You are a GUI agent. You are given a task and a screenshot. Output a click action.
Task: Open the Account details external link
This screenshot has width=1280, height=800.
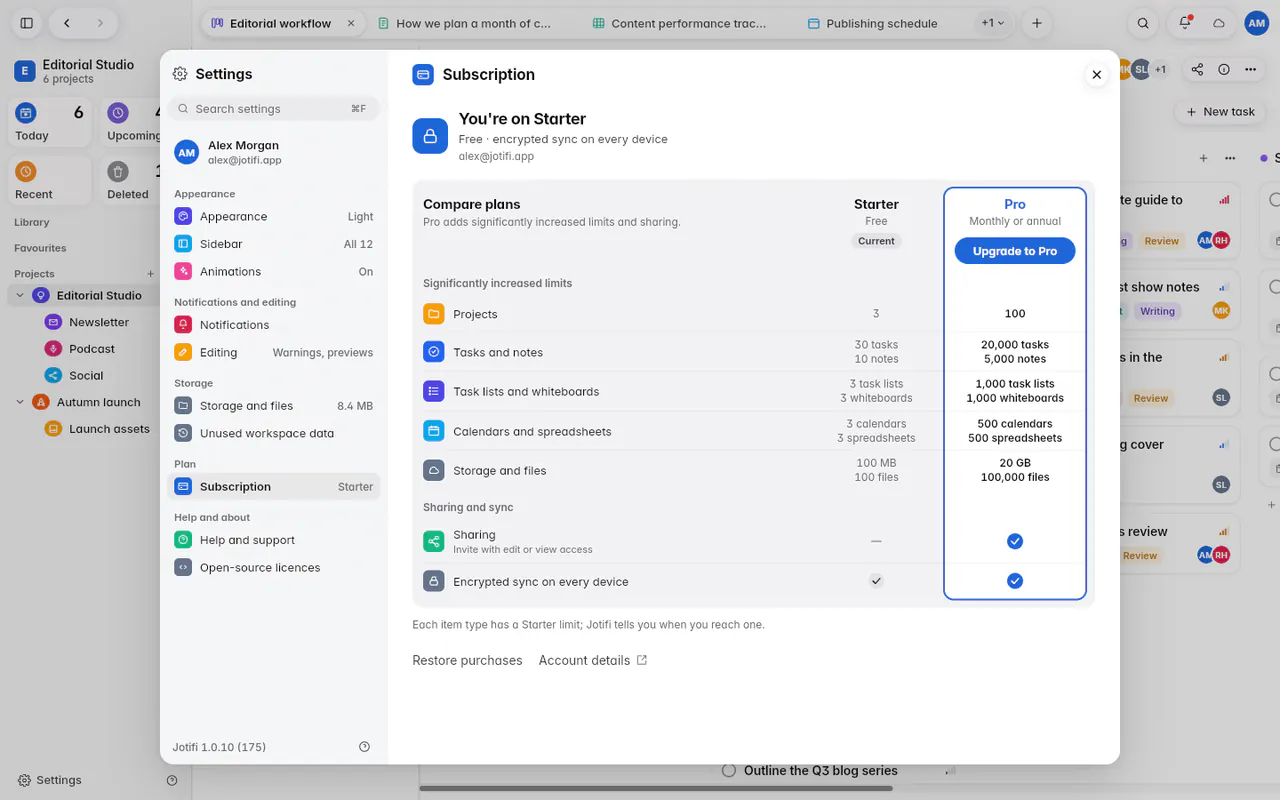(x=593, y=660)
